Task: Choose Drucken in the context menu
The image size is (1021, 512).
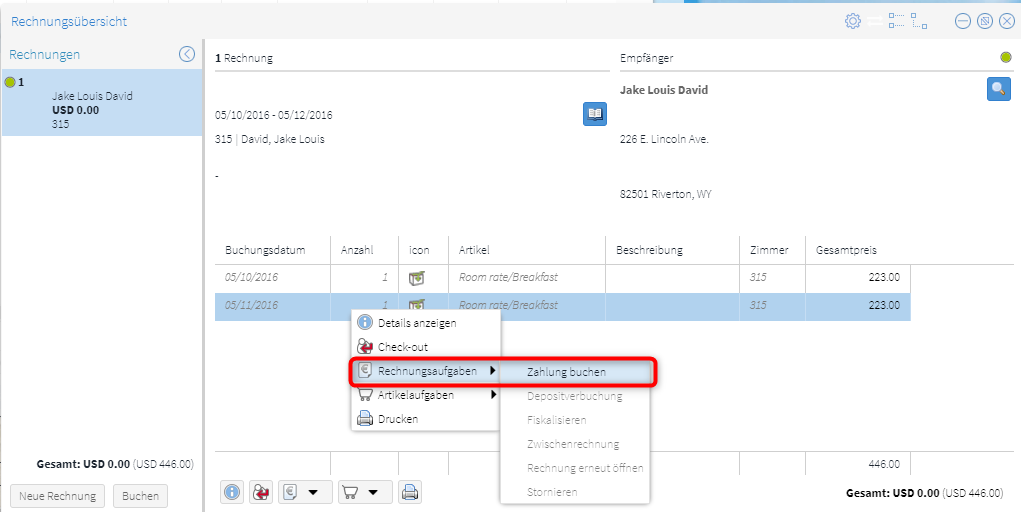Action: point(397,419)
